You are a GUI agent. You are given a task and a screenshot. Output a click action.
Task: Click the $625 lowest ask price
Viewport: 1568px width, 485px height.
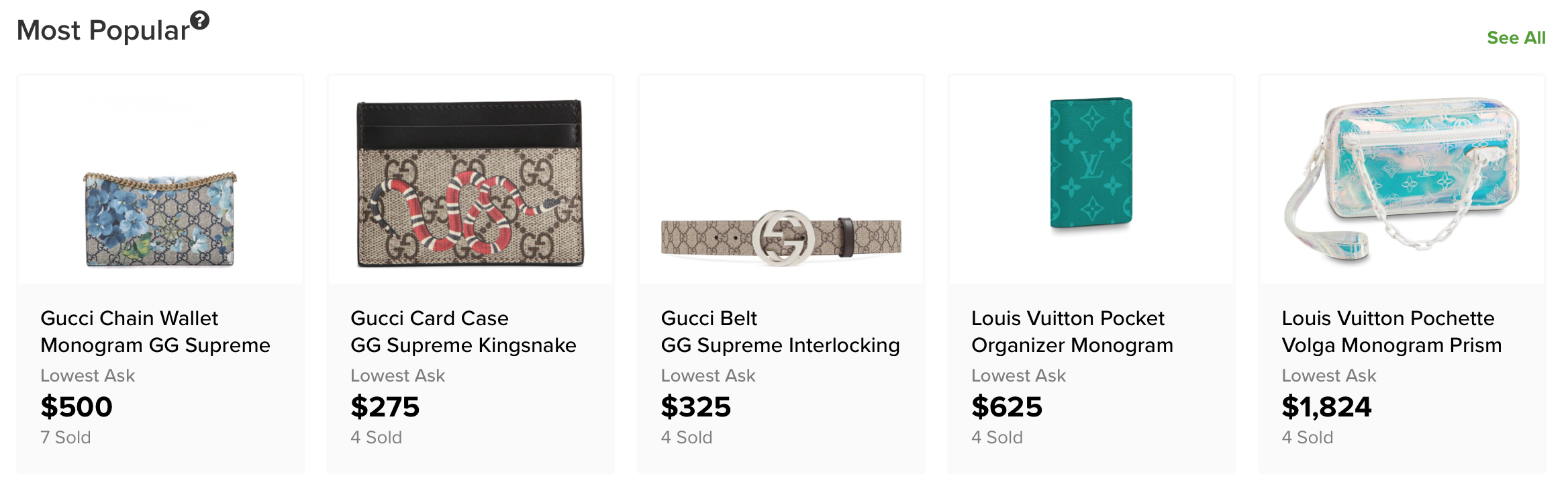pos(1006,407)
